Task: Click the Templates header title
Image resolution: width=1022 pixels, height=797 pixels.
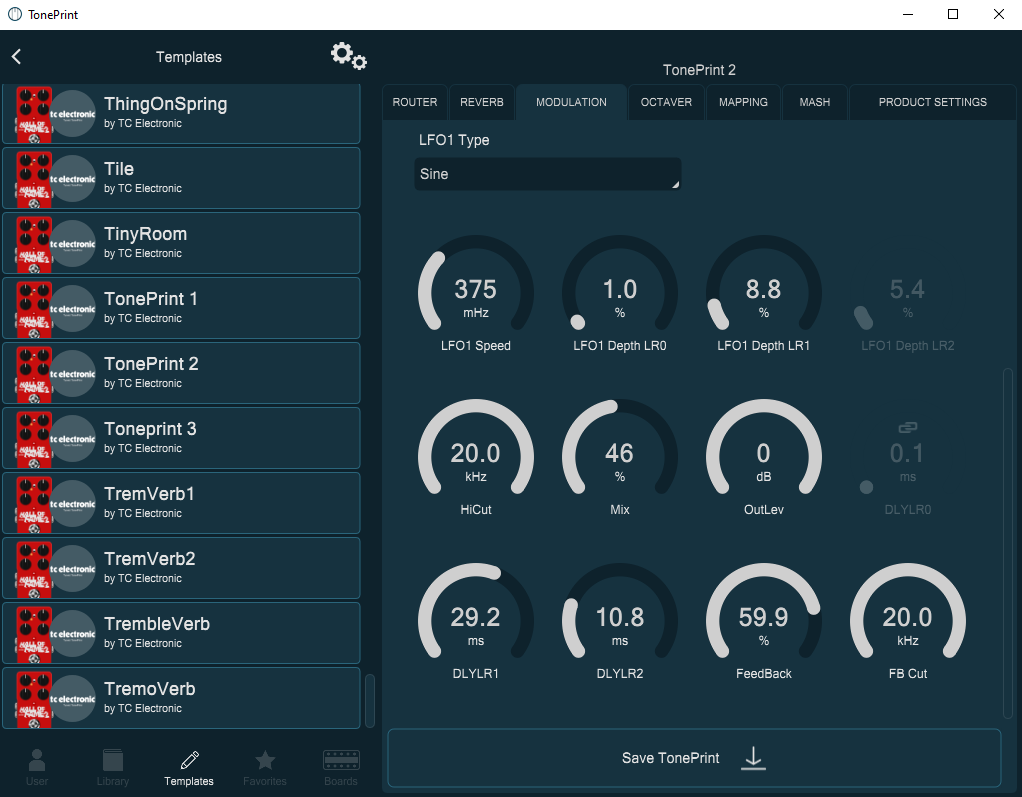Action: pyautogui.click(x=189, y=57)
